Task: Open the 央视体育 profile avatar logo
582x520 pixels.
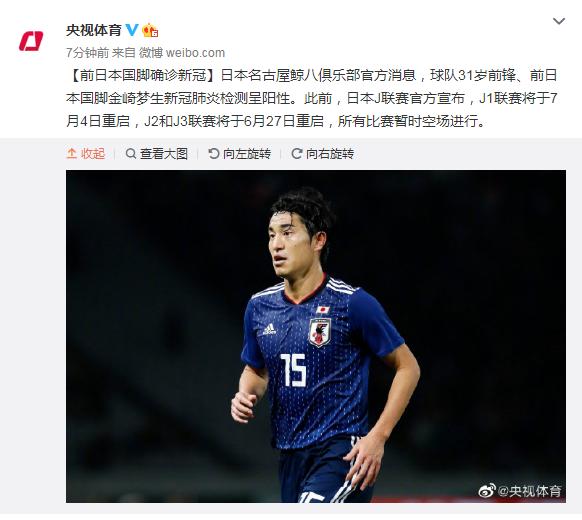Action: click(31, 40)
